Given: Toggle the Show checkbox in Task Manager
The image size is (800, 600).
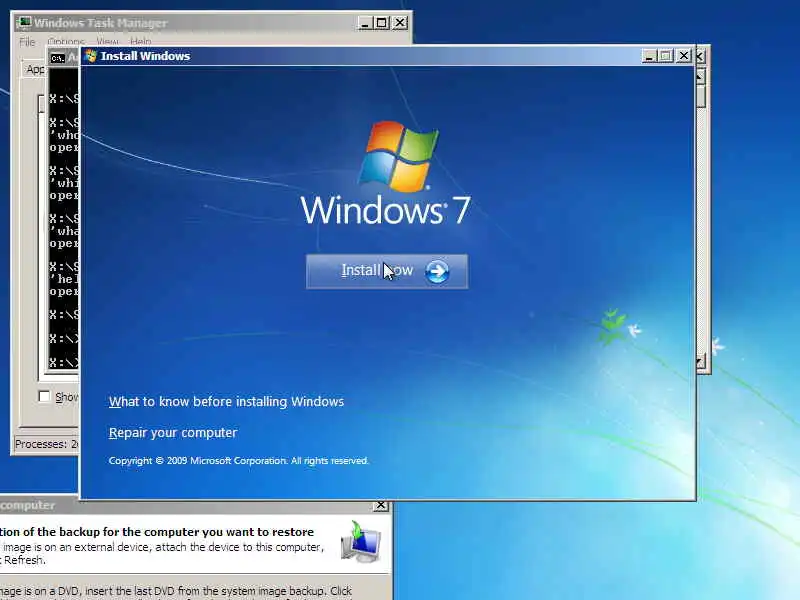Looking at the screenshot, I should click(44, 396).
